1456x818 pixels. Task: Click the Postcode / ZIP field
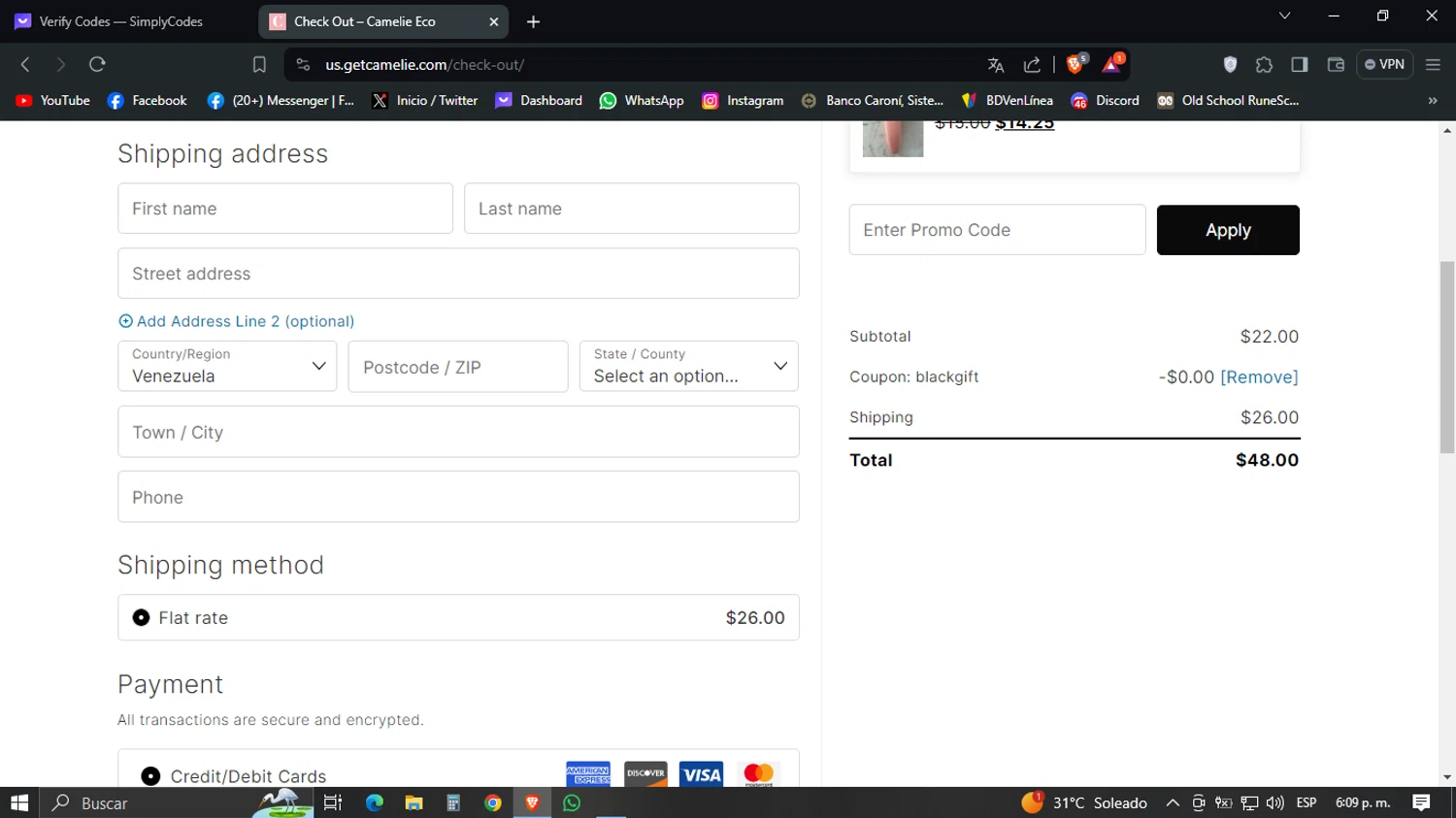tap(458, 367)
